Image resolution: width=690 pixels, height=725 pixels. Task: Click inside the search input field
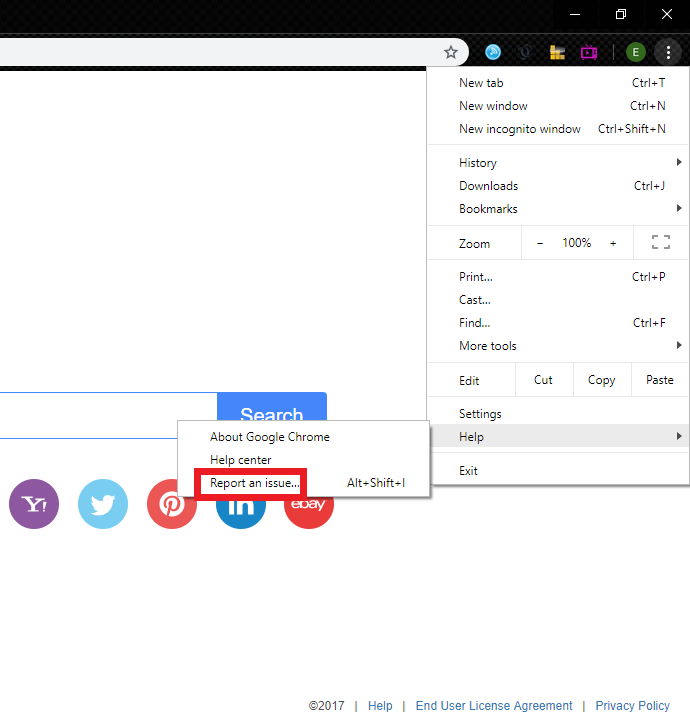[108, 415]
